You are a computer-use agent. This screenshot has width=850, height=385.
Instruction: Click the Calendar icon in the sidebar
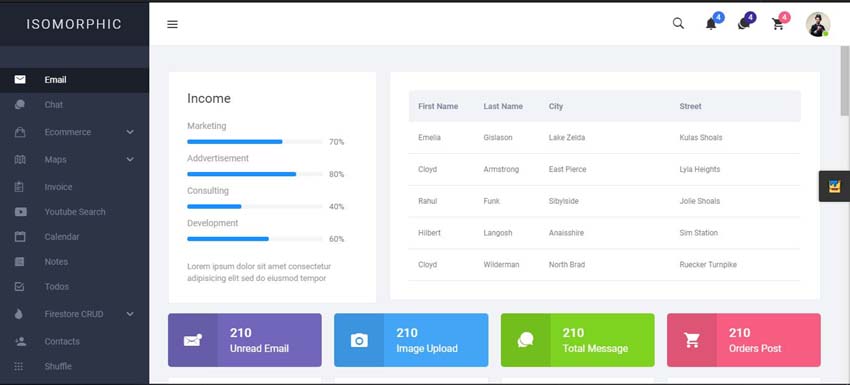(x=20, y=236)
